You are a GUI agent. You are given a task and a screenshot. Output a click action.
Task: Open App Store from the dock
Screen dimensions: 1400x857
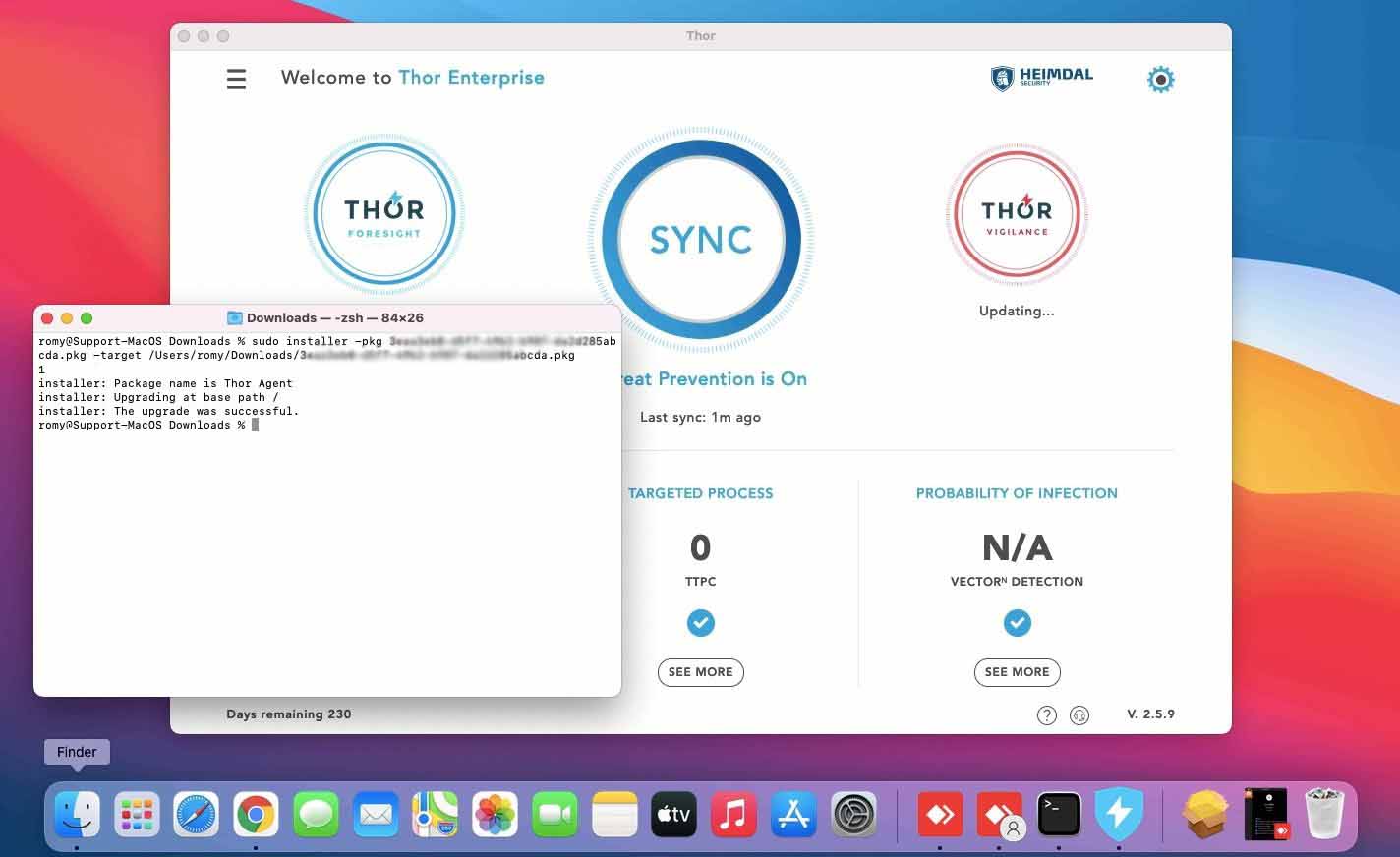[x=793, y=815]
